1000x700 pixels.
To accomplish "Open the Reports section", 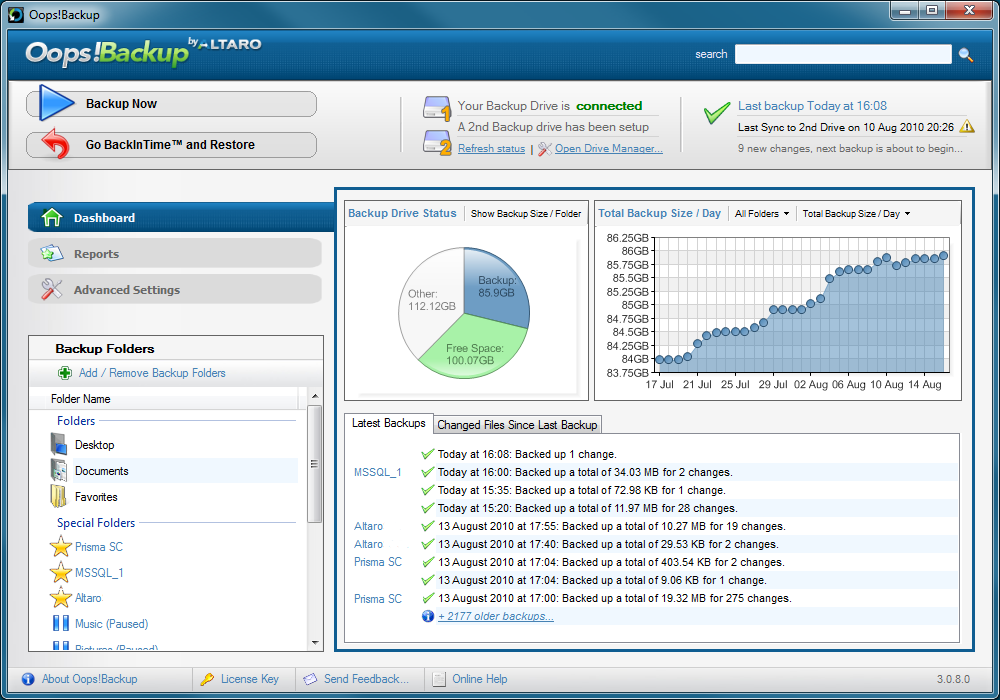I will [175, 253].
